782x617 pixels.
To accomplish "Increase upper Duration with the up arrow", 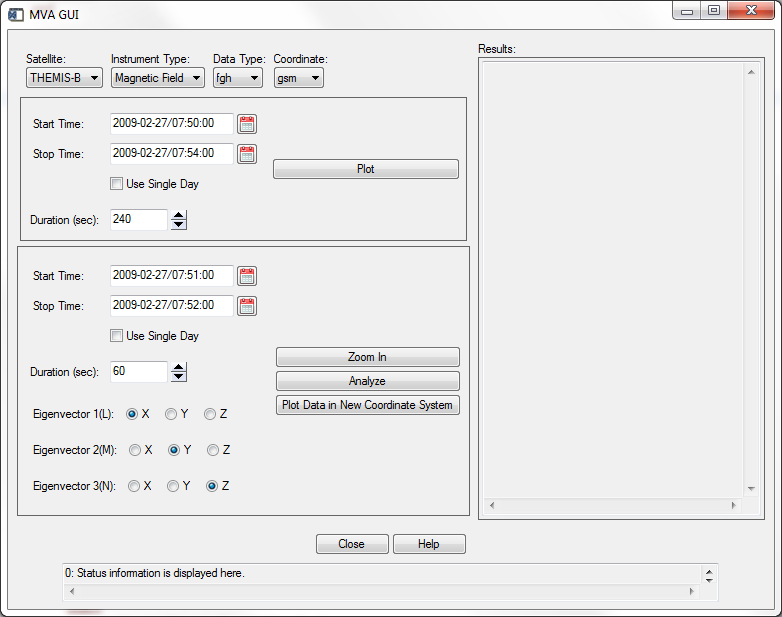I will tap(179, 215).
